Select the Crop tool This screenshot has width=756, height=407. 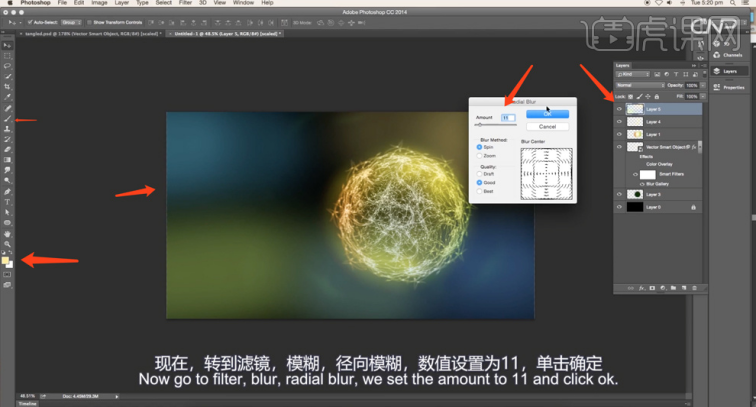click(x=7, y=87)
